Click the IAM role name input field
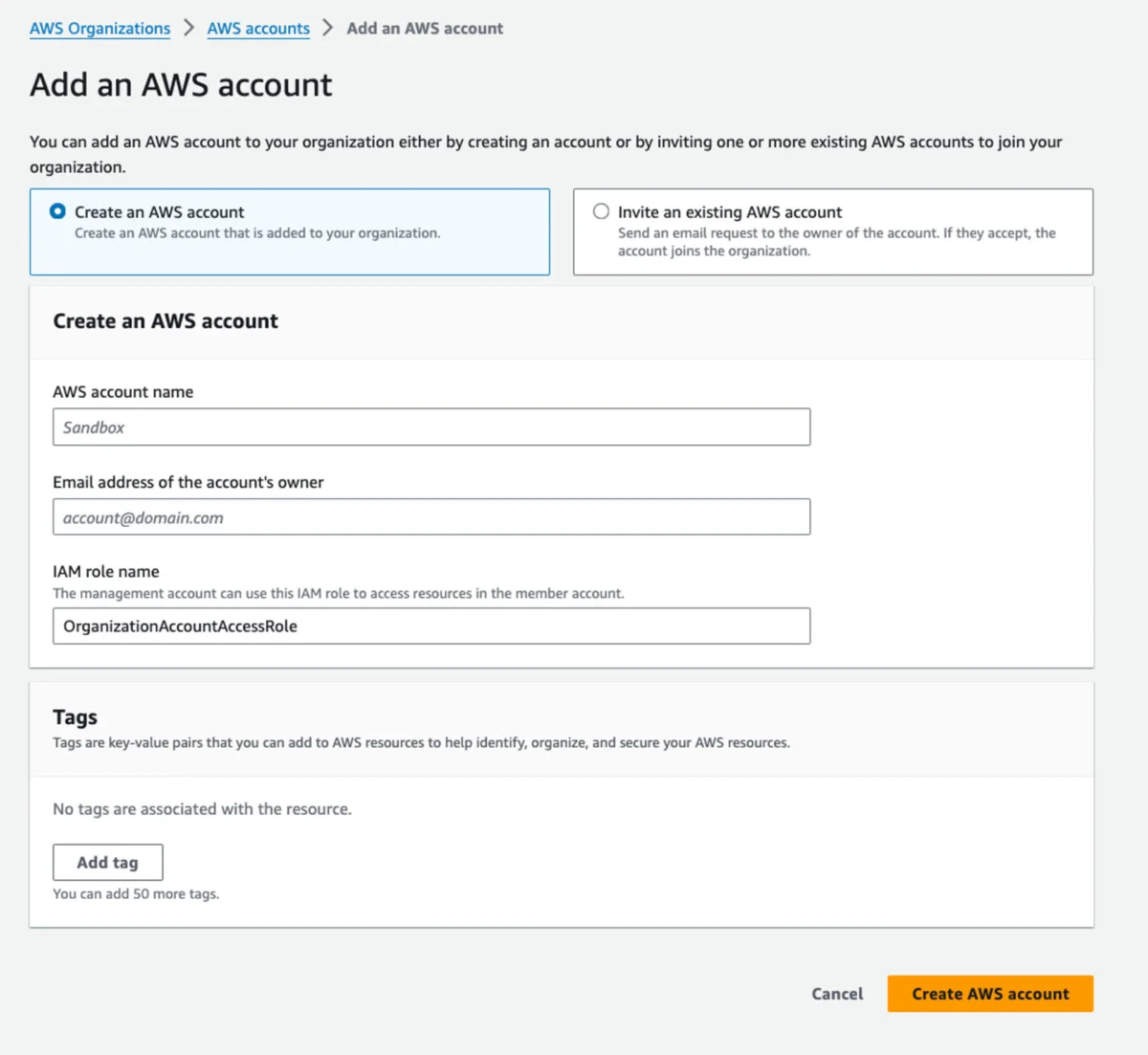This screenshot has height=1055, width=1148. tap(430, 626)
